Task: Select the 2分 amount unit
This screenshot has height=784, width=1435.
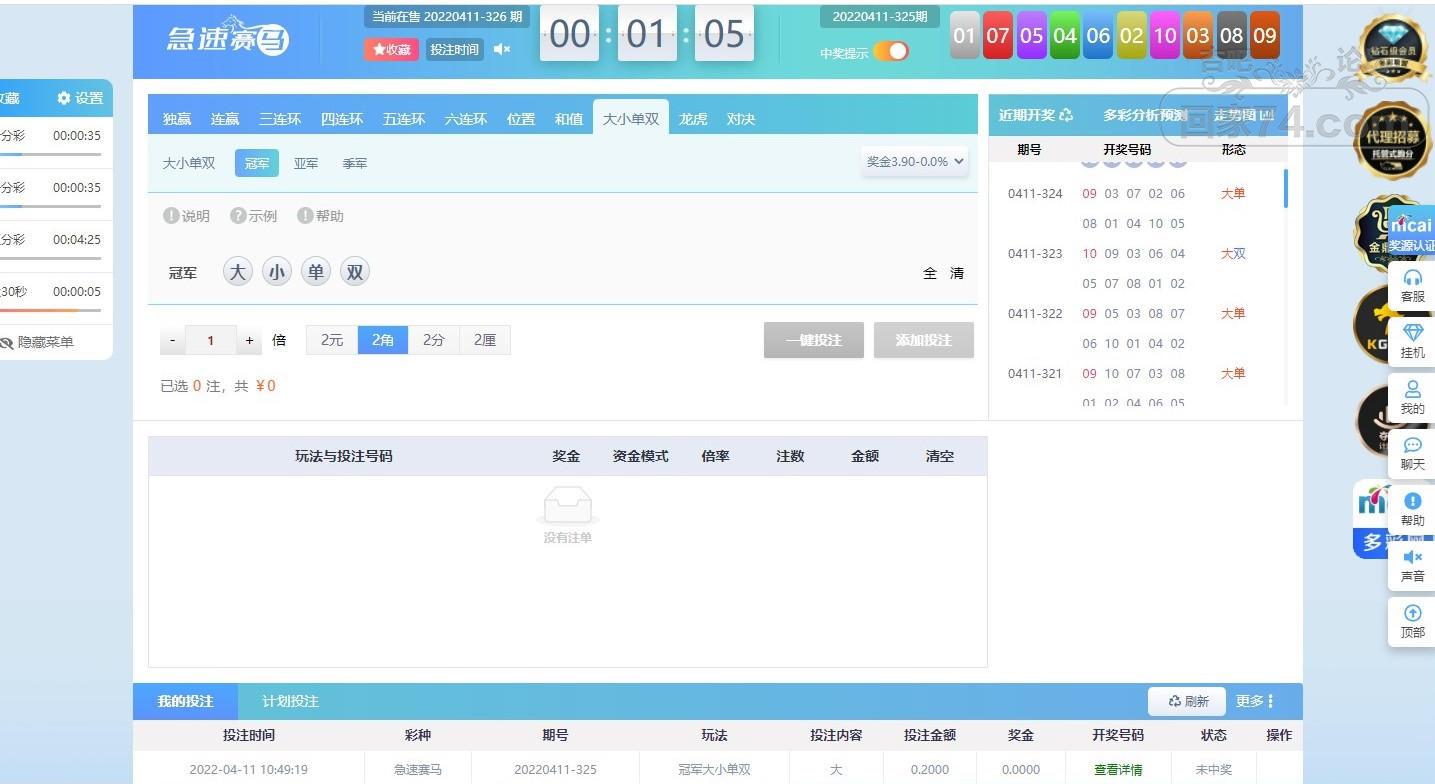Action: point(434,340)
